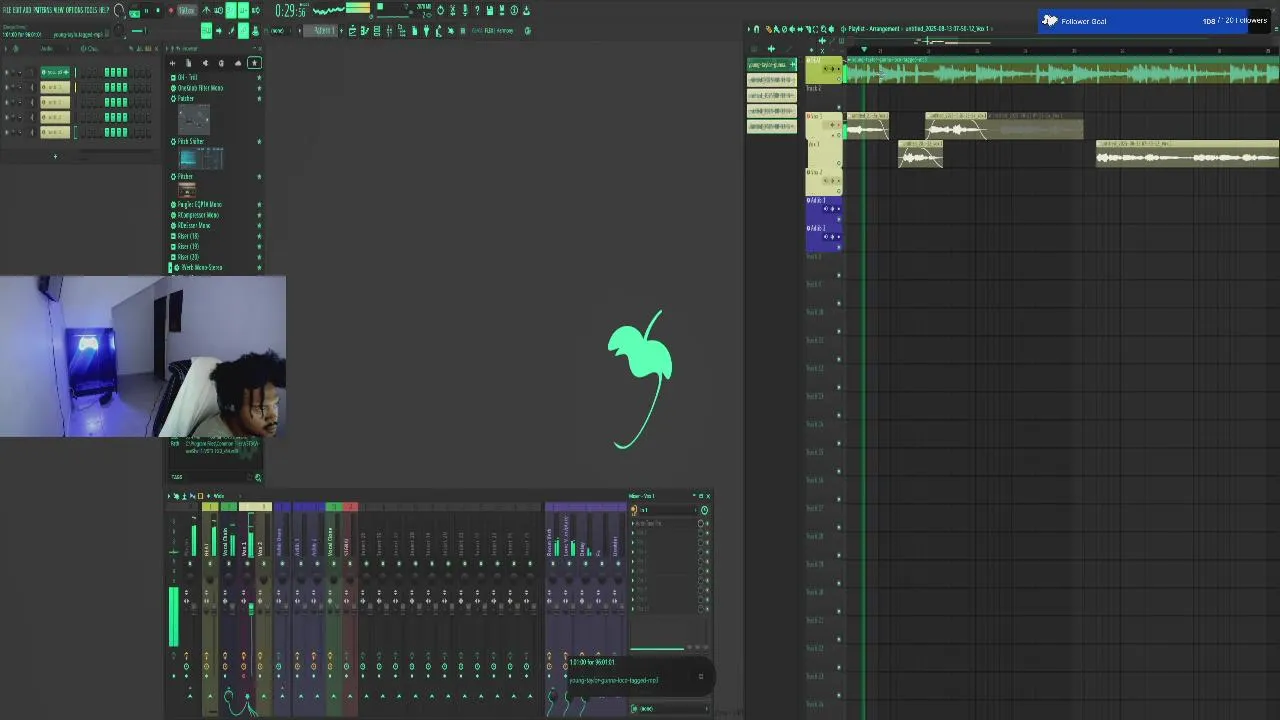
Task: Expand the first mixer effect slot arrow
Action: click(634, 524)
